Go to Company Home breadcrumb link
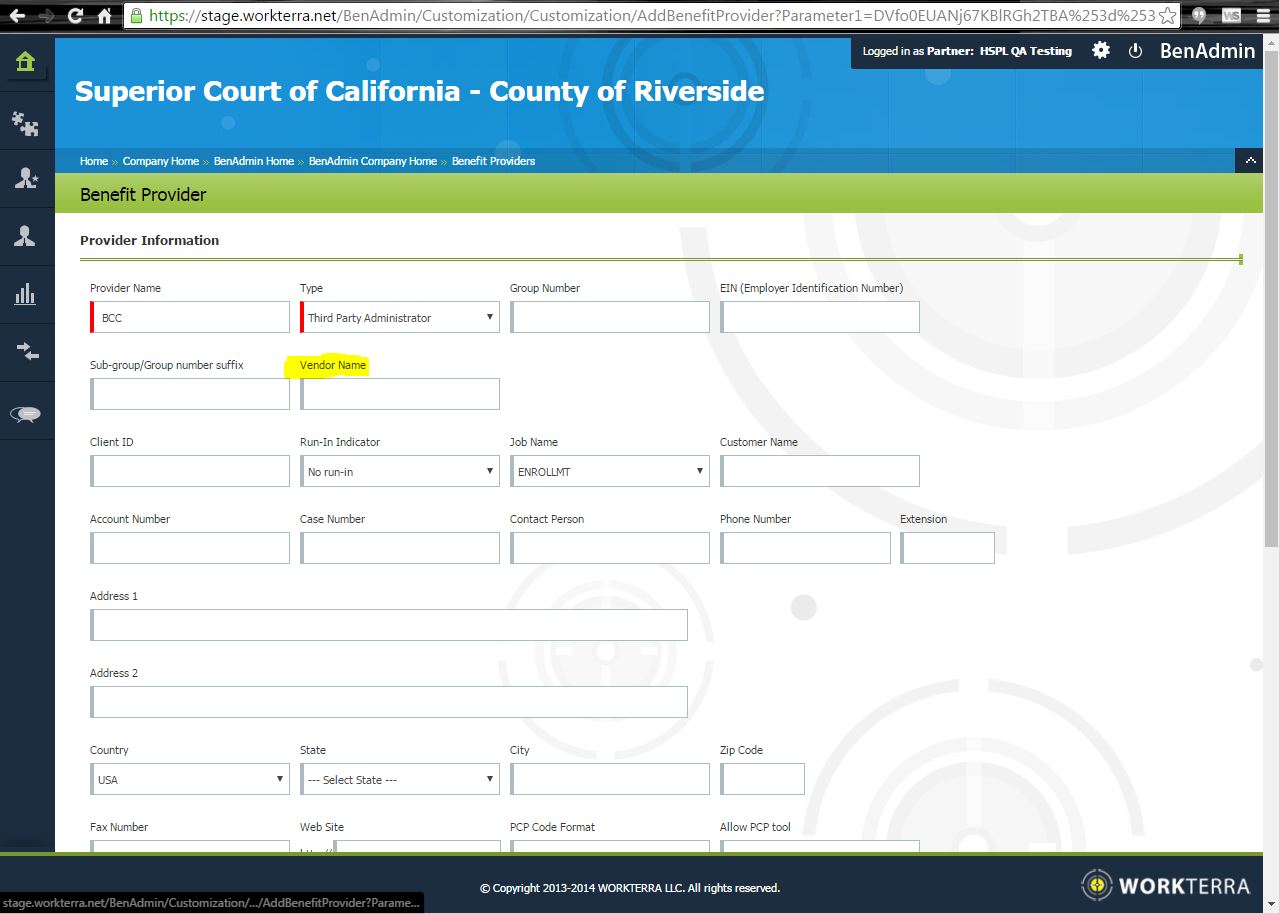The width and height of the screenshot is (1279, 914). coord(160,161)
